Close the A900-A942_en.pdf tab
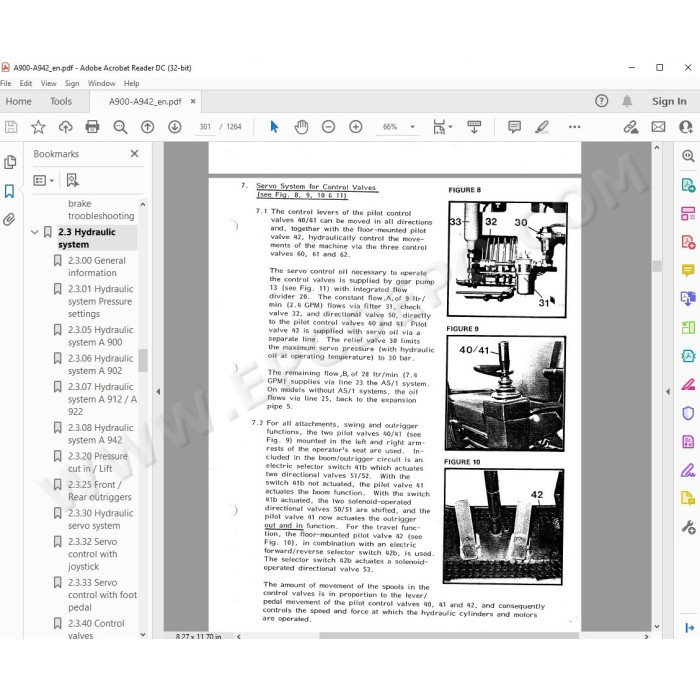This screenshot has height=700, width=700. [193, 101]
